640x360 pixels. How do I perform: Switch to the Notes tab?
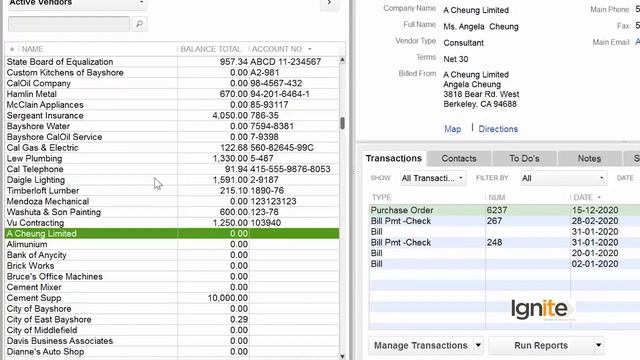click(589, 159)
